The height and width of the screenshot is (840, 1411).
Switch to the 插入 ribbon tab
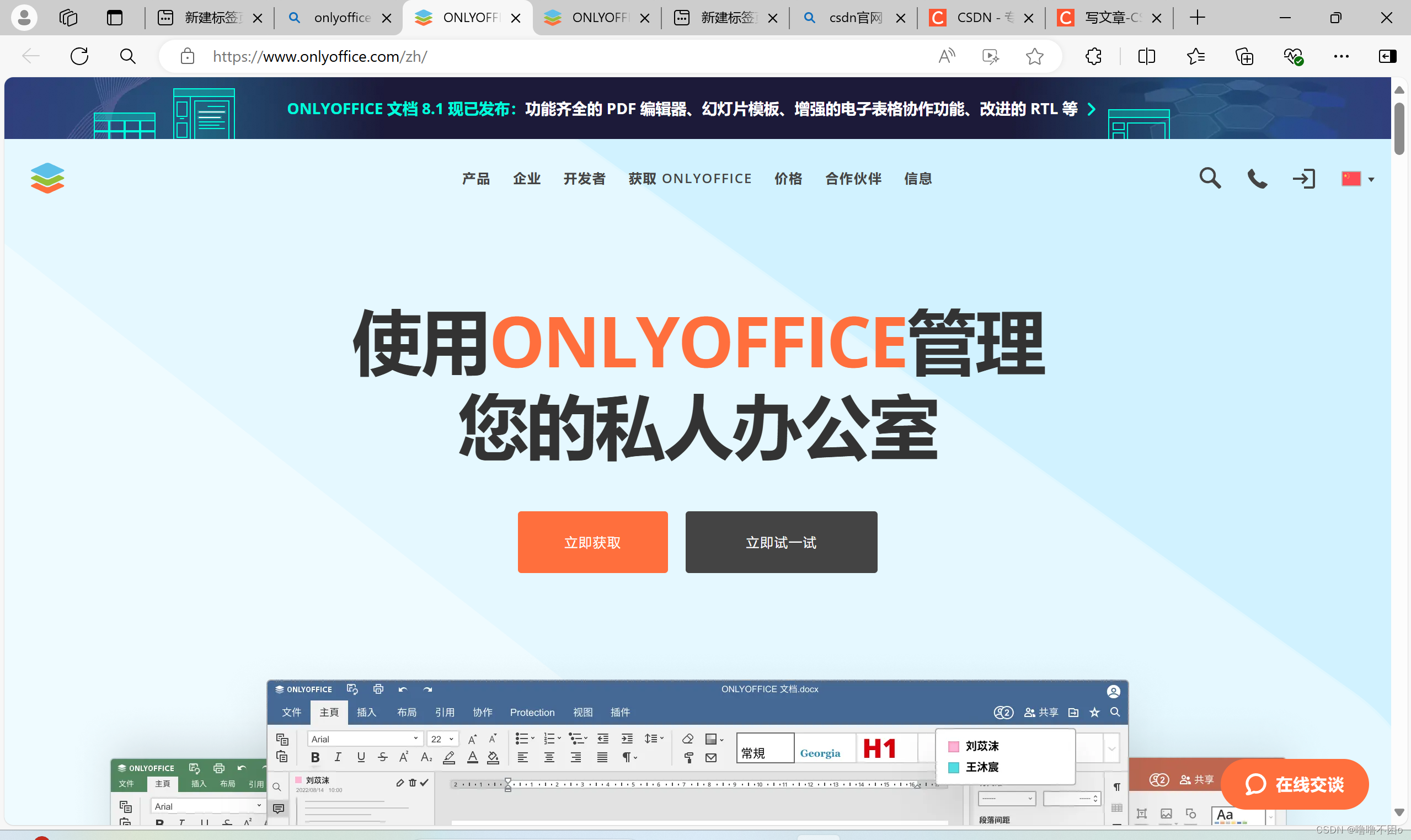(366, 712)
